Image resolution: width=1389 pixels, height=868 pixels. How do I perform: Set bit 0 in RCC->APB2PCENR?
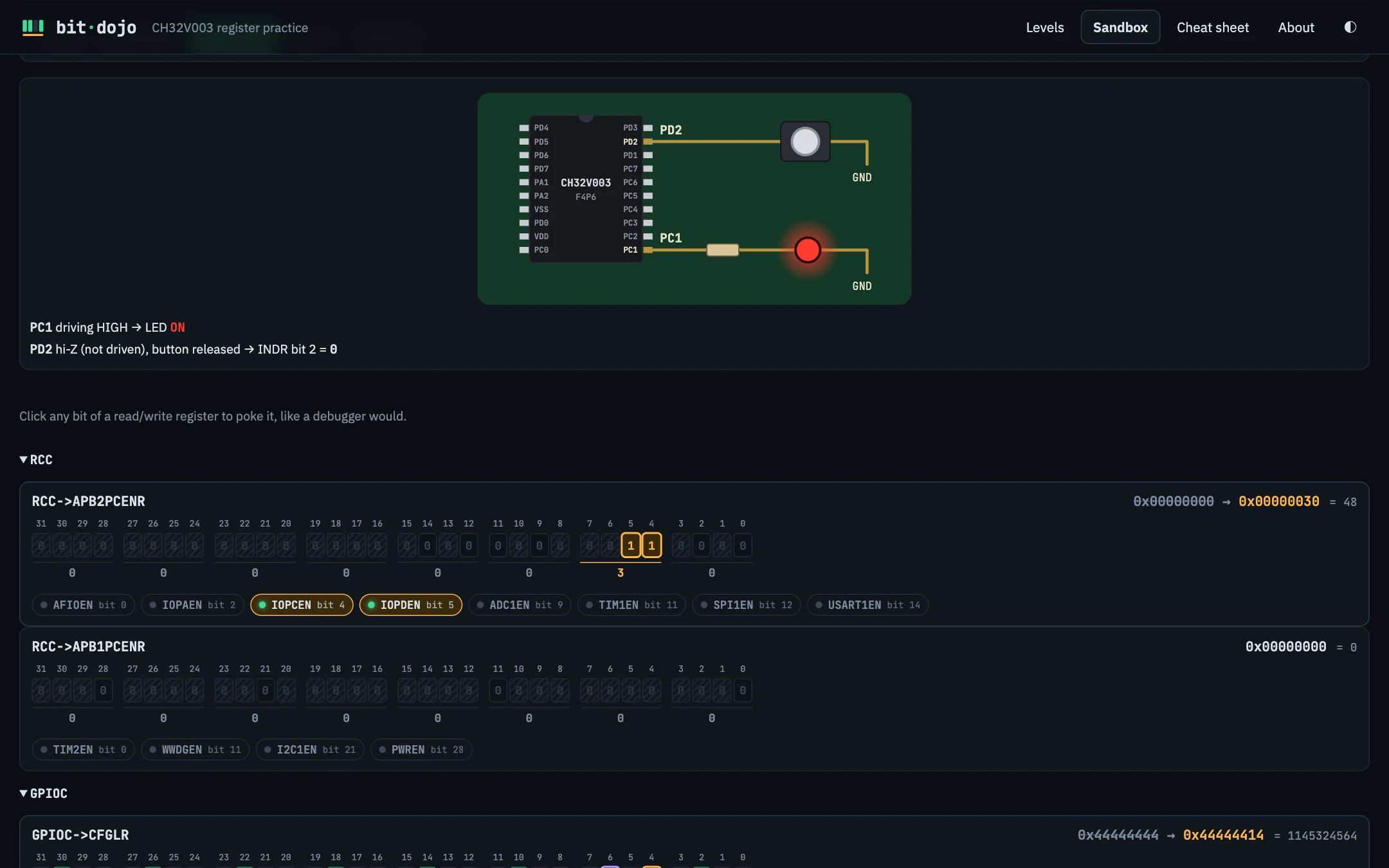point(743,546)
